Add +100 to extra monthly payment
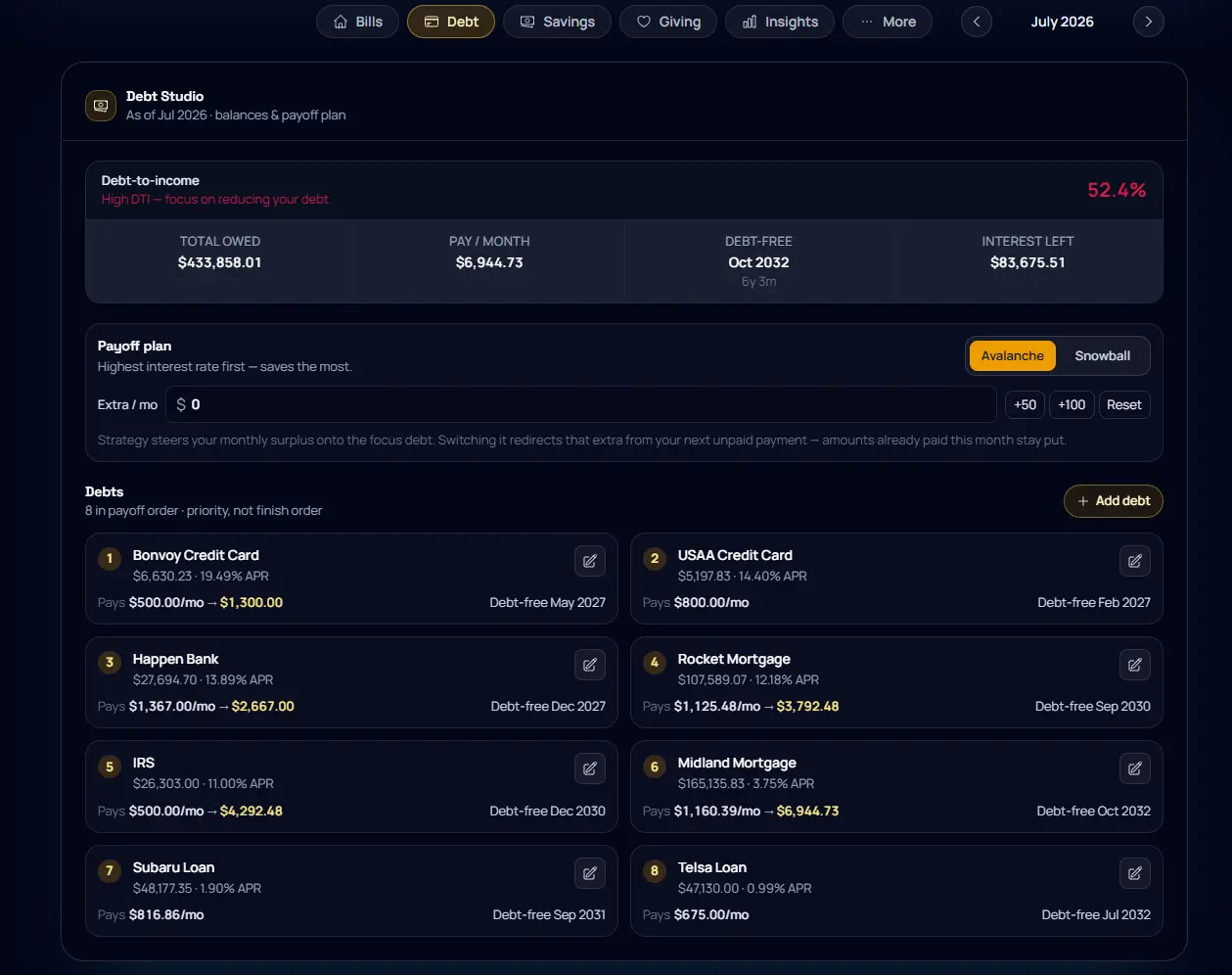 (1072, 405)
